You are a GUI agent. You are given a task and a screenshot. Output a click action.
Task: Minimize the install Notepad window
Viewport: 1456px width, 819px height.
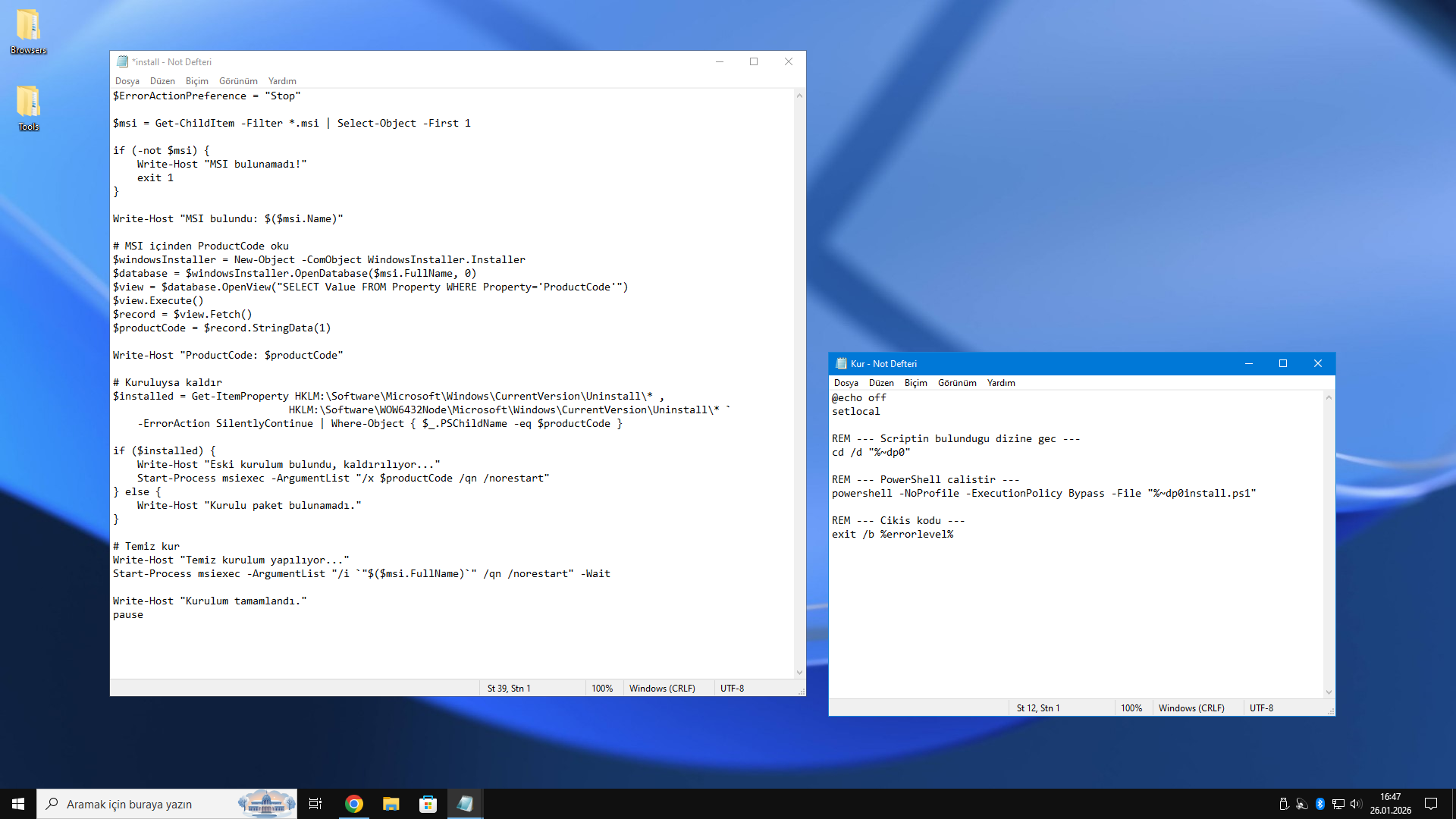point(719,61)
